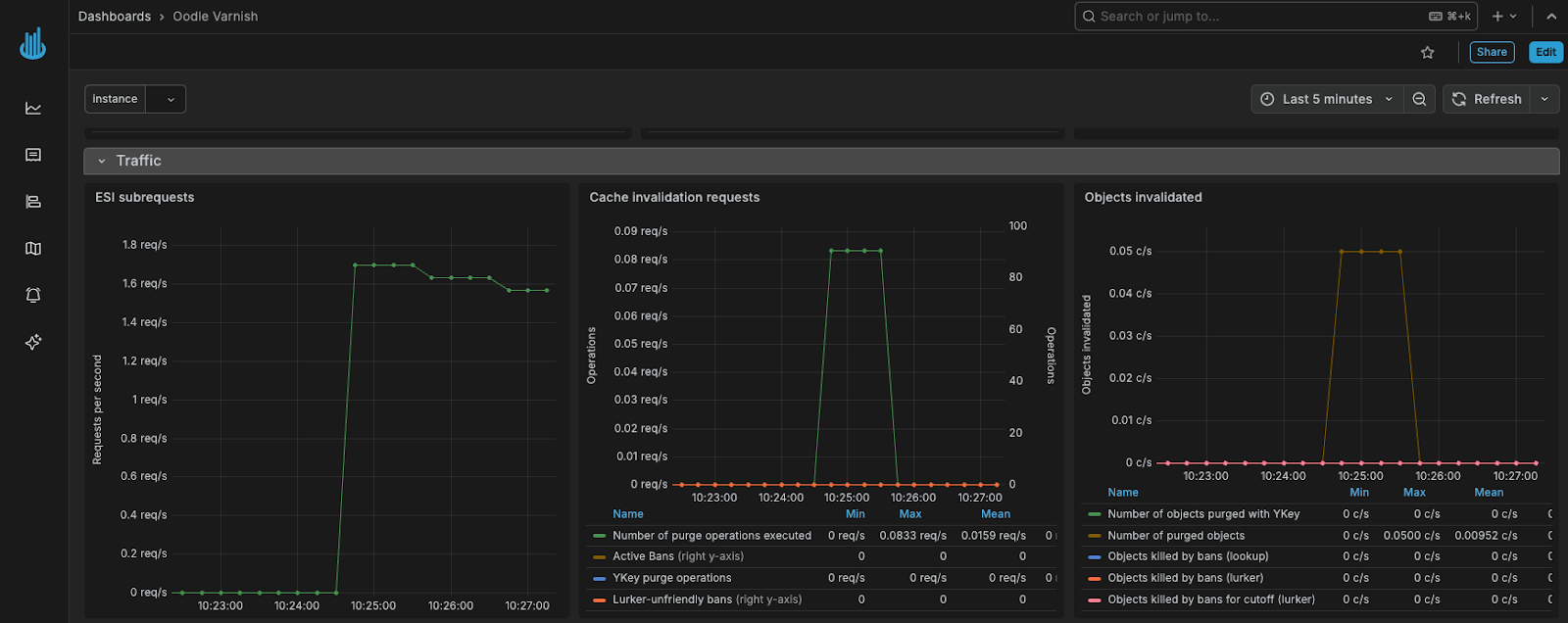The image size is (1568, 623).
Task: Collapse the Traffic row section
Action: (102, 161)
